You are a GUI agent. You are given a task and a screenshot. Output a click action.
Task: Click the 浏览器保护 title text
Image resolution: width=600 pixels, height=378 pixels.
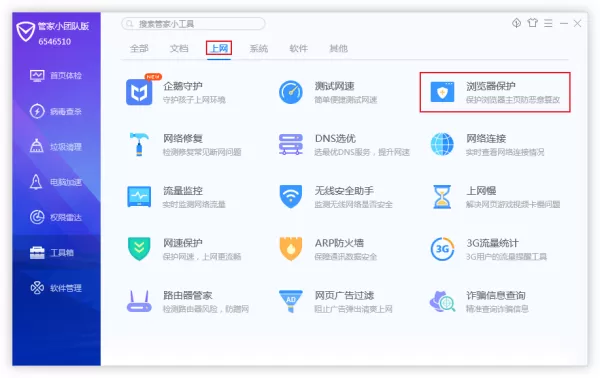click(x=491, y=86)
